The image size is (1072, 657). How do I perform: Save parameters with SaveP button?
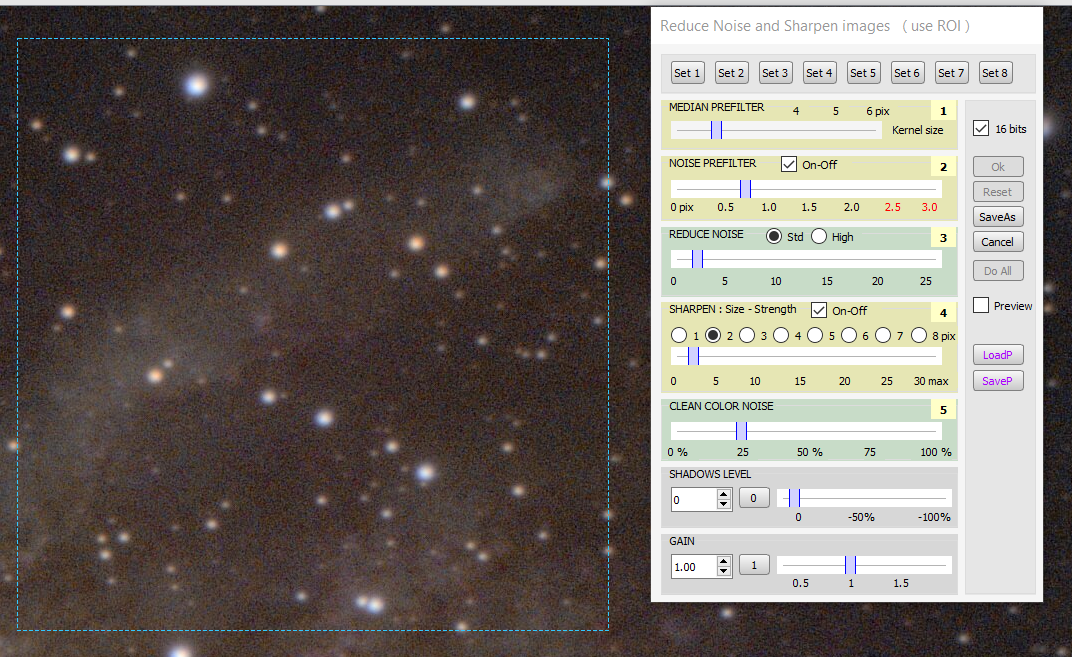coord(998,381)
